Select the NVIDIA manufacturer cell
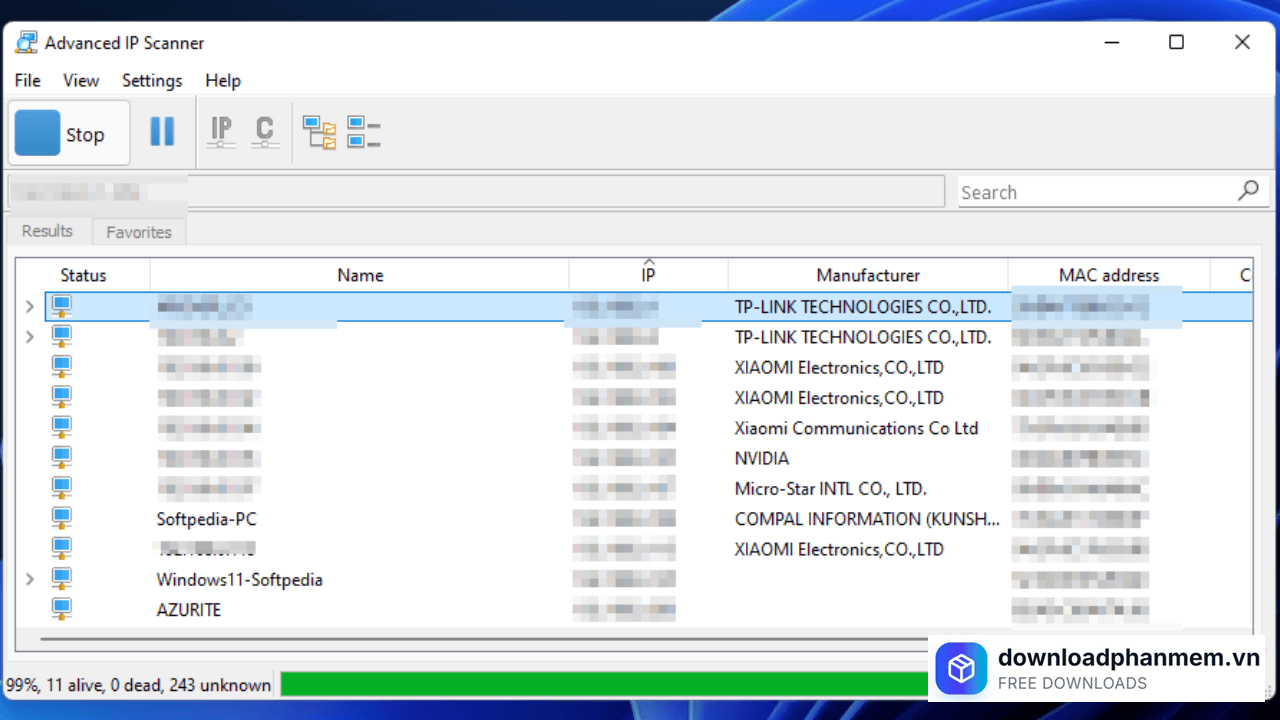The height and width of the screenshot is (720, 1280). coord(762,458)
